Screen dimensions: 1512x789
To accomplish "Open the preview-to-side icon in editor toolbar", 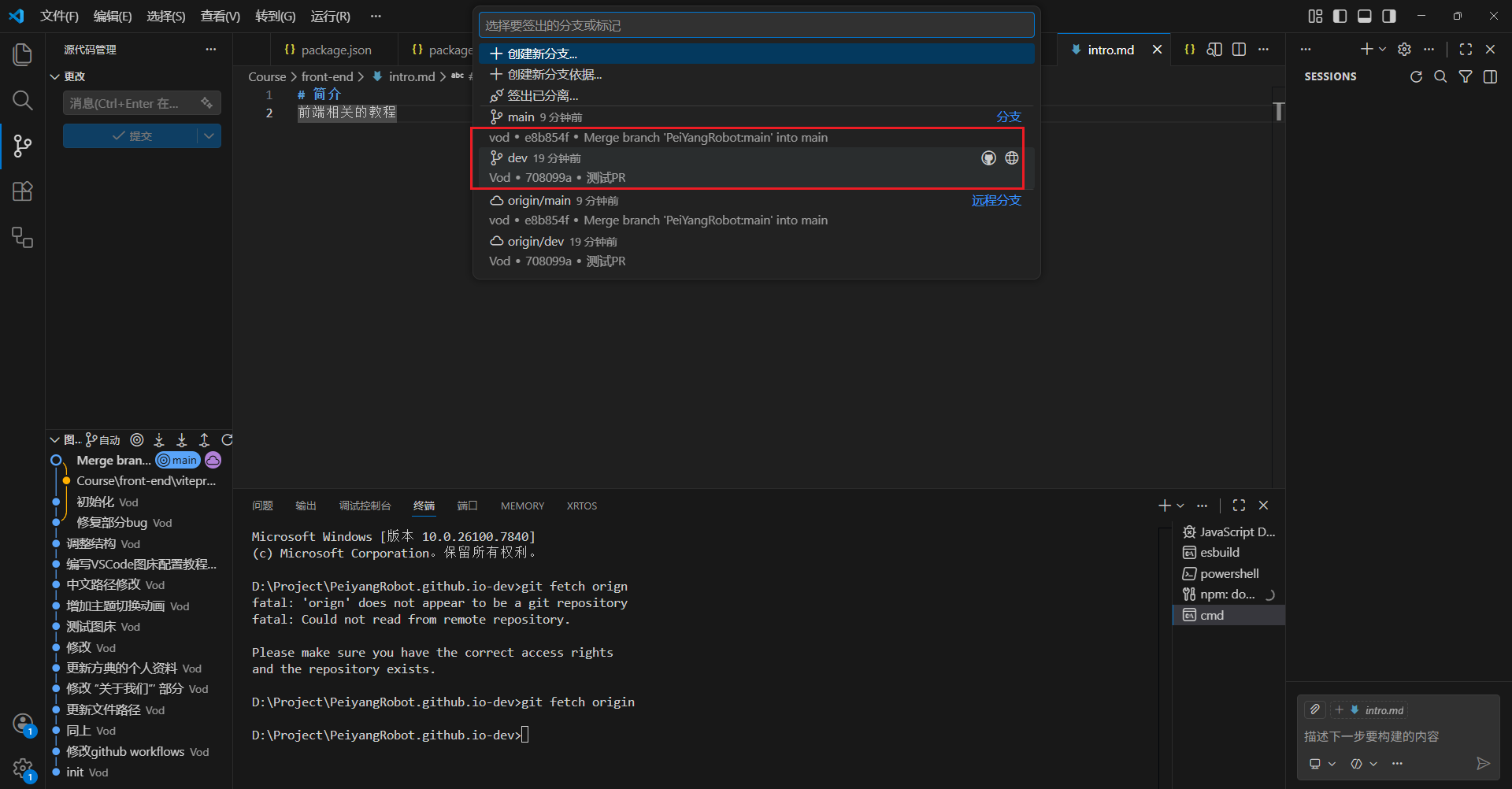I will [x=1214, y=50].
